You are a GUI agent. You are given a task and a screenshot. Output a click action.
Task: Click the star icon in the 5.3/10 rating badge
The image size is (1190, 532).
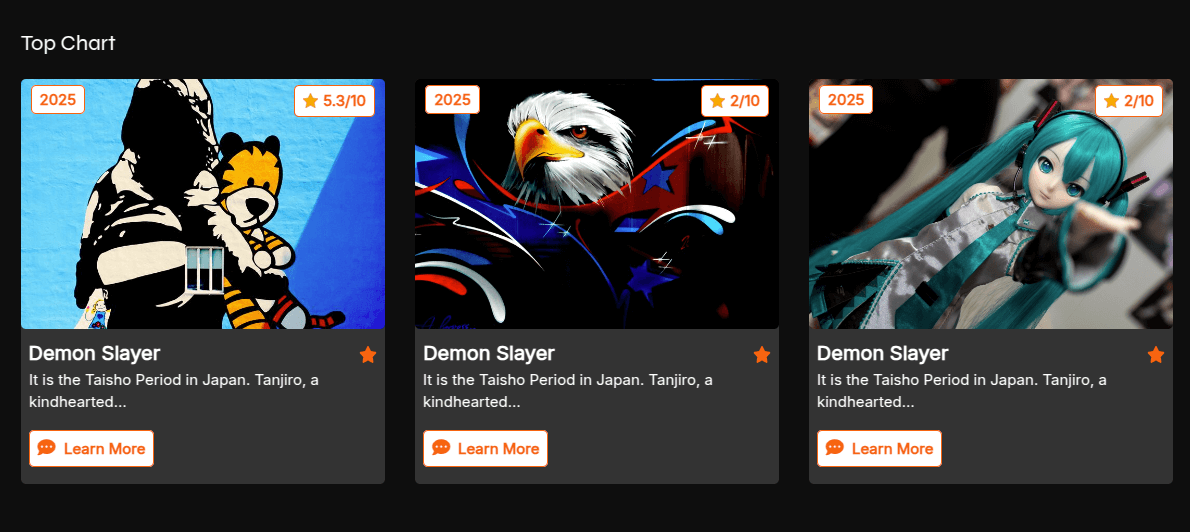coord(310,101)
